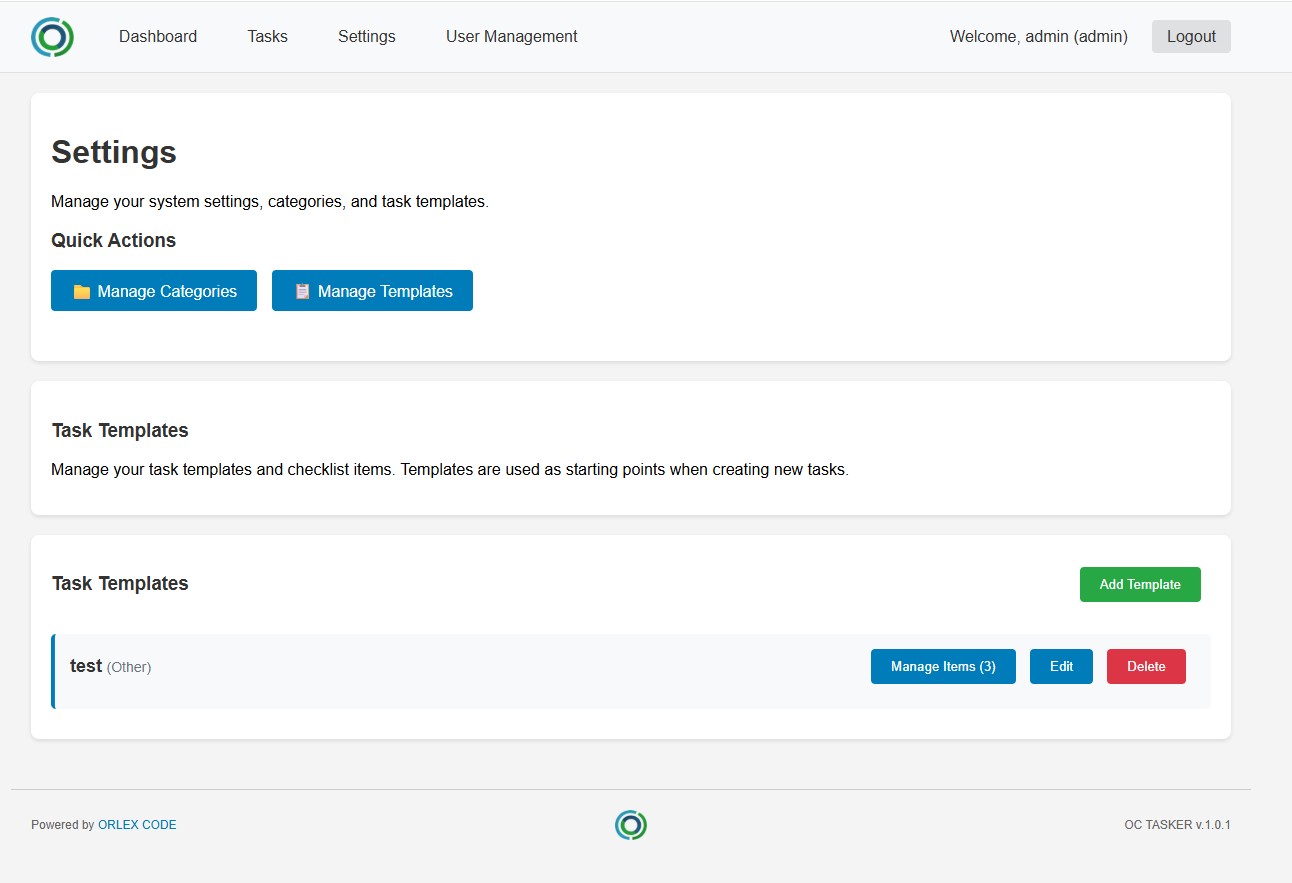
Task: Click the circular logo in the footer
Action: (630, 825)
